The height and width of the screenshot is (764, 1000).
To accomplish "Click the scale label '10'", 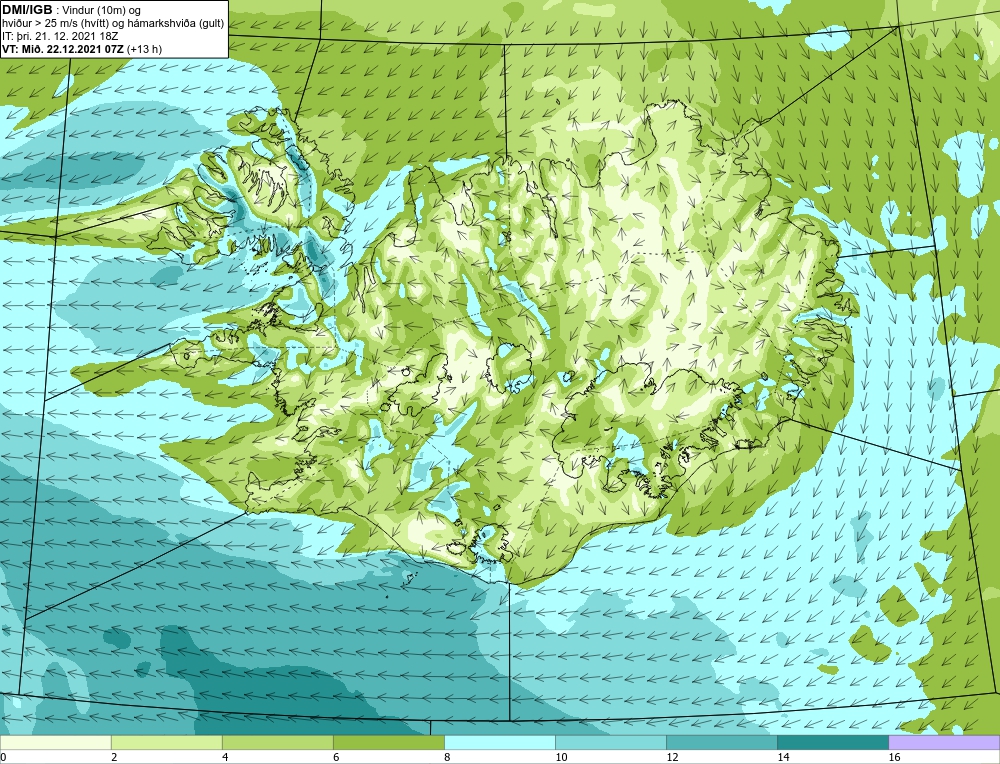I will tap(561, 757).
